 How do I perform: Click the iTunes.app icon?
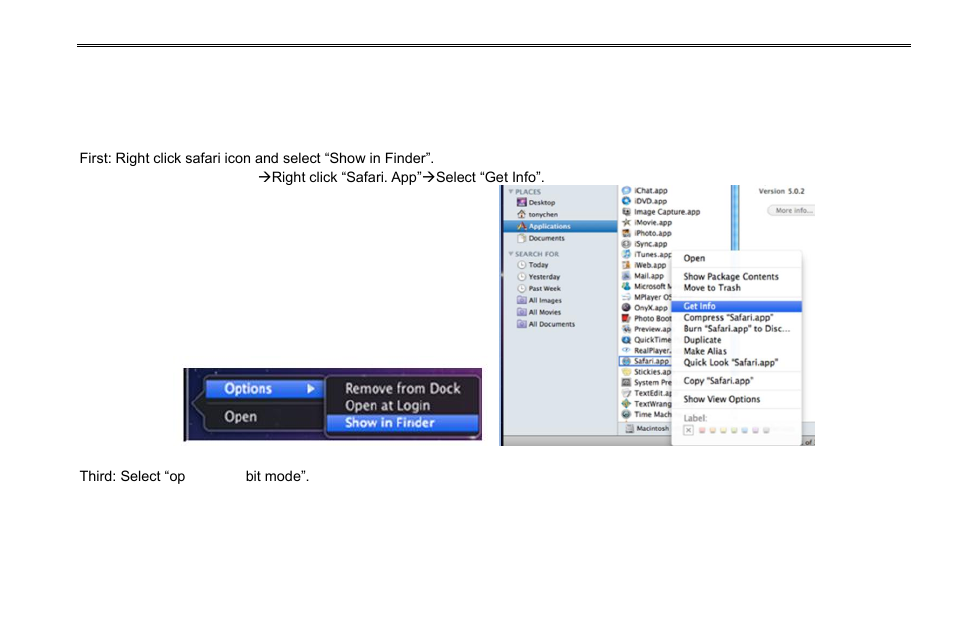pyautogui.click(x=626, y=254)
